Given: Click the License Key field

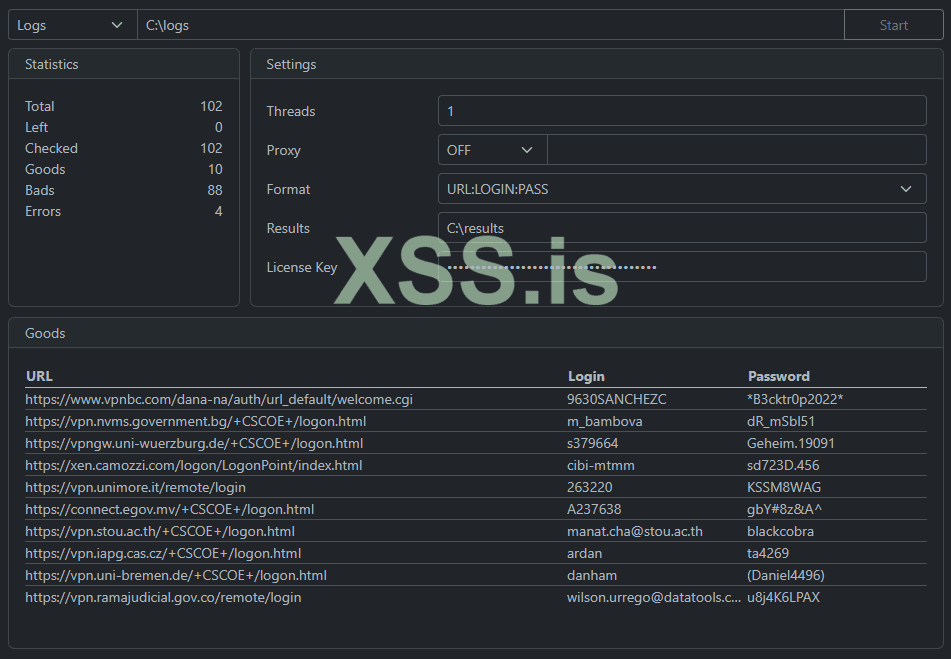Looking at the screenshot, I should click(682, 266).
